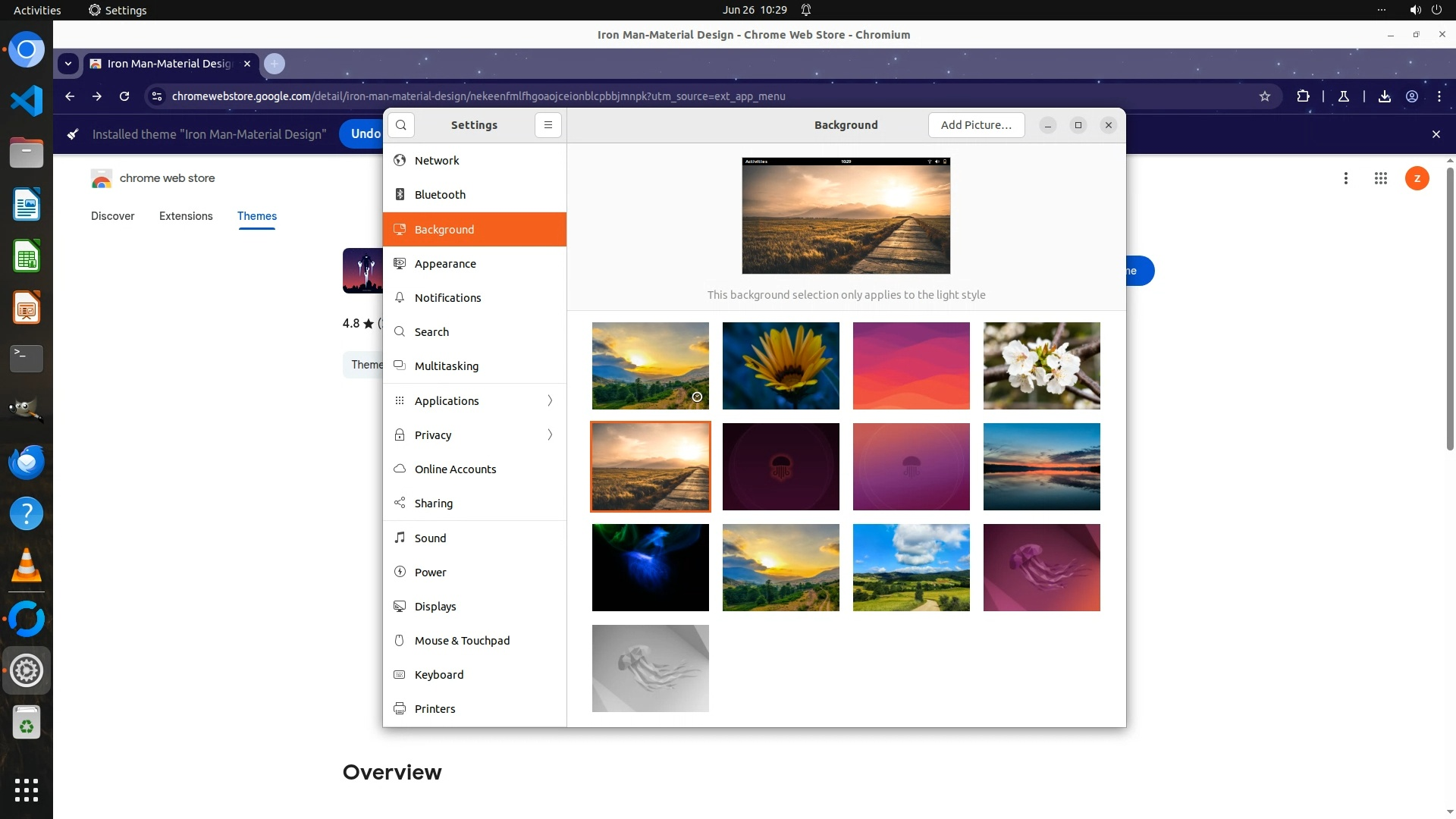Click the Settings search icon
This screenshot has width=1456, height=819.
click(x=401, y=125)
